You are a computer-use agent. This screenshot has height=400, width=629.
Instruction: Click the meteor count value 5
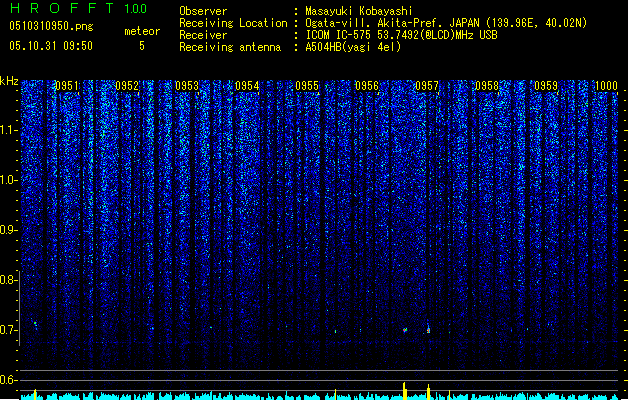point(142,46)
